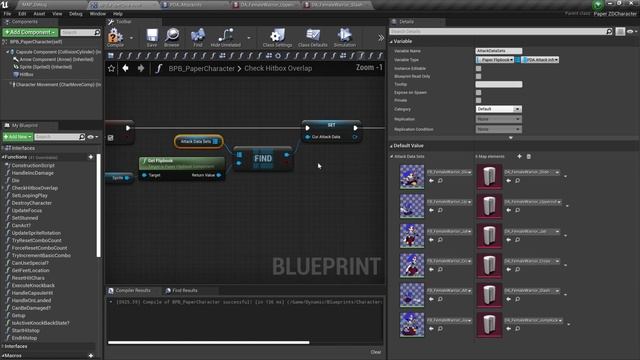Add new macro with Macros plus icon
Viewport: 640px width, 360px height.
point(91,356)
